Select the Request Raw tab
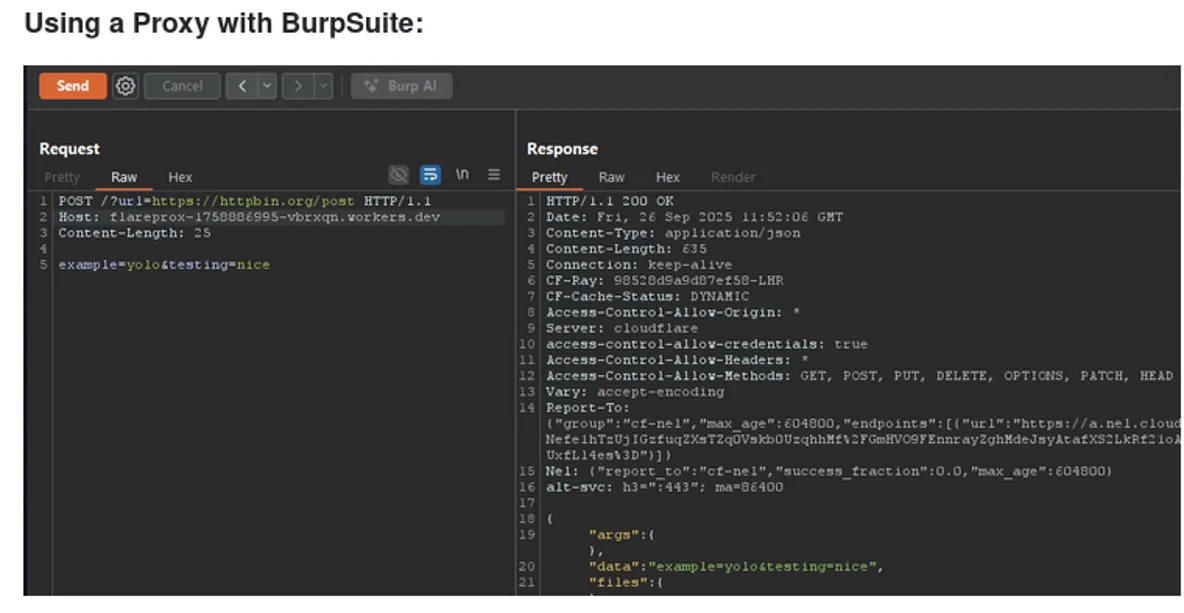The width and height of the screenshot is (1184, 613). [124, 177]
